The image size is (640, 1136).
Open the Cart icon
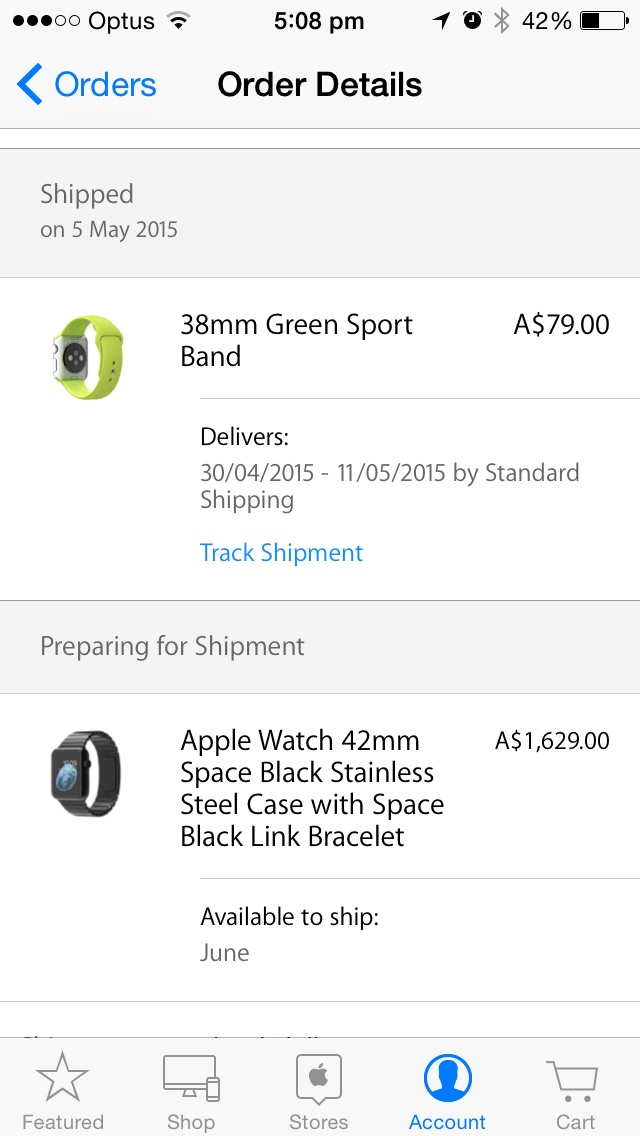click(575, 1079)
